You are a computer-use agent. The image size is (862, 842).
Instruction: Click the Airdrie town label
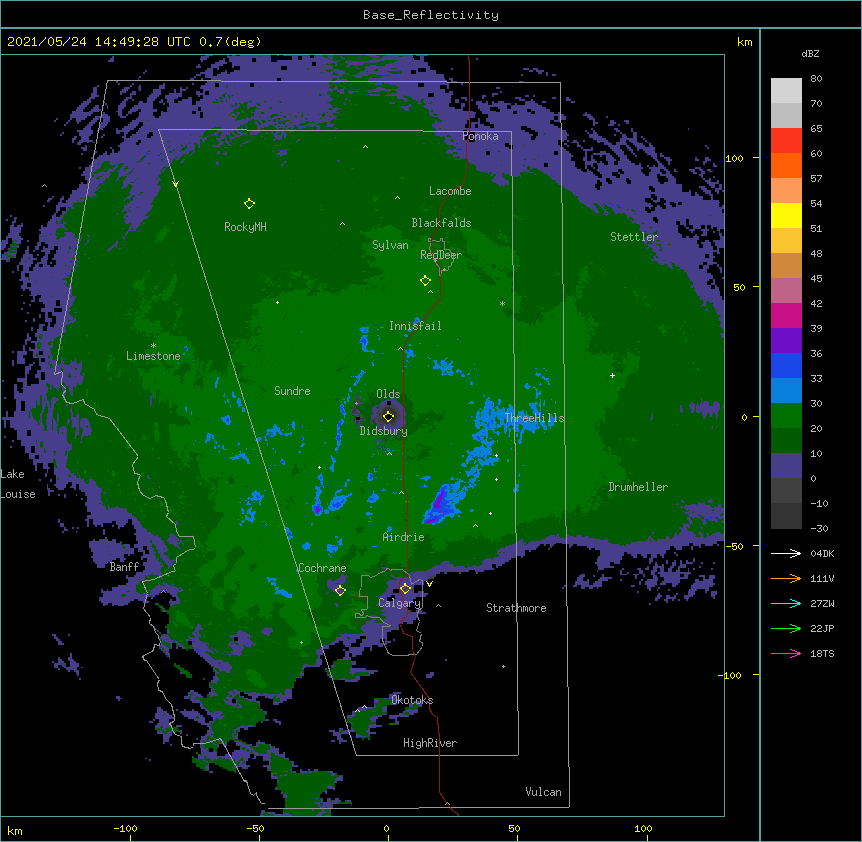click(x=404, y=537)
